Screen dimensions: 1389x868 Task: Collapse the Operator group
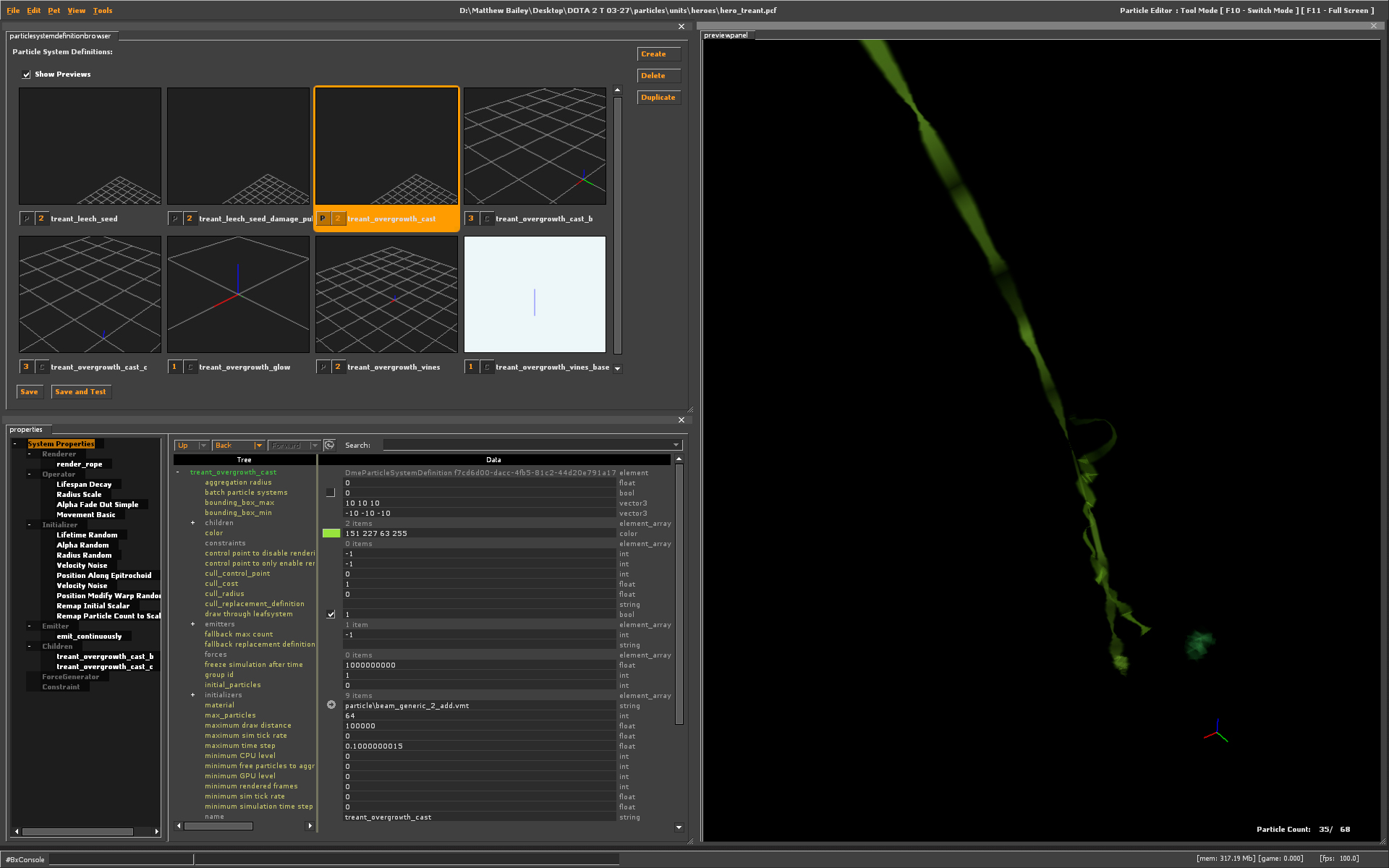tap(29, 475)
